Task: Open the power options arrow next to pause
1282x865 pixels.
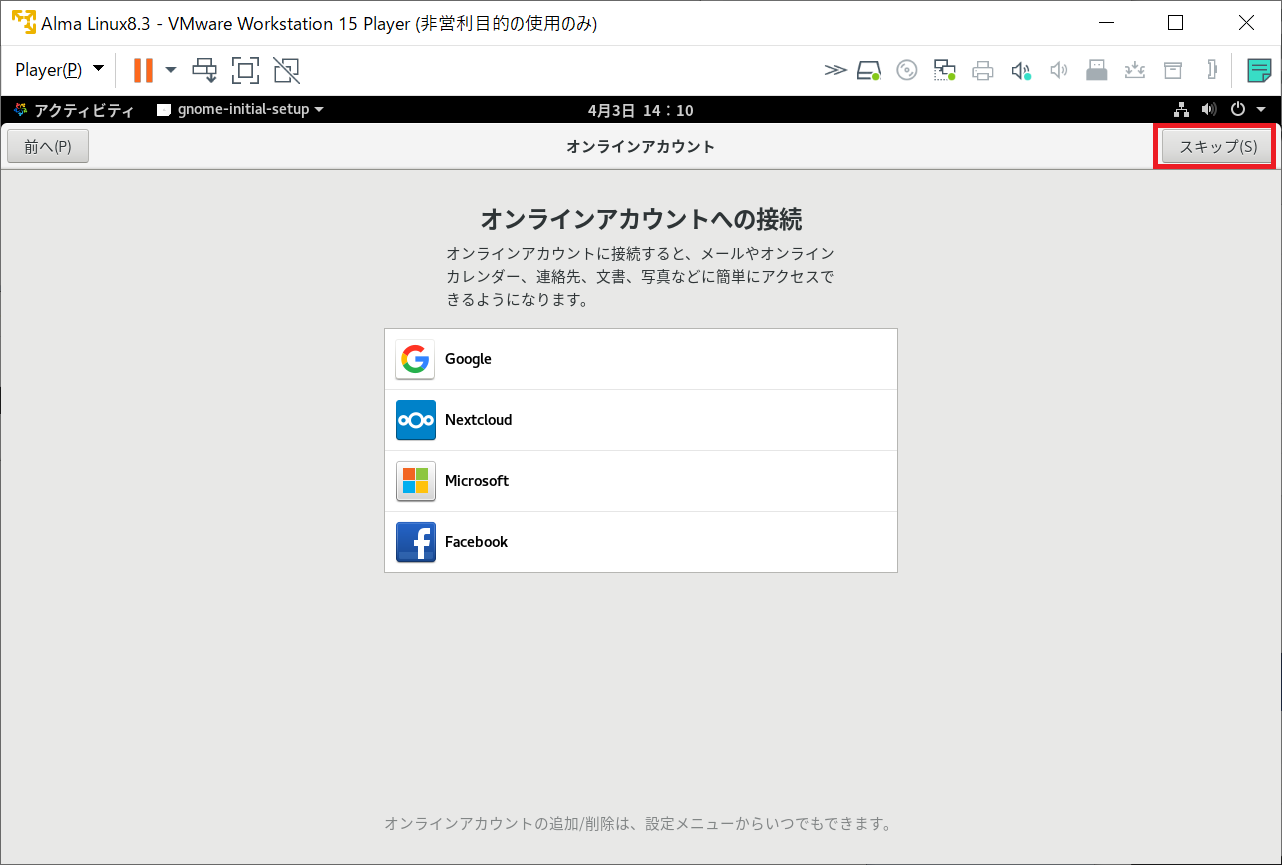Action: pyautogui.click(x=171, y=70)
